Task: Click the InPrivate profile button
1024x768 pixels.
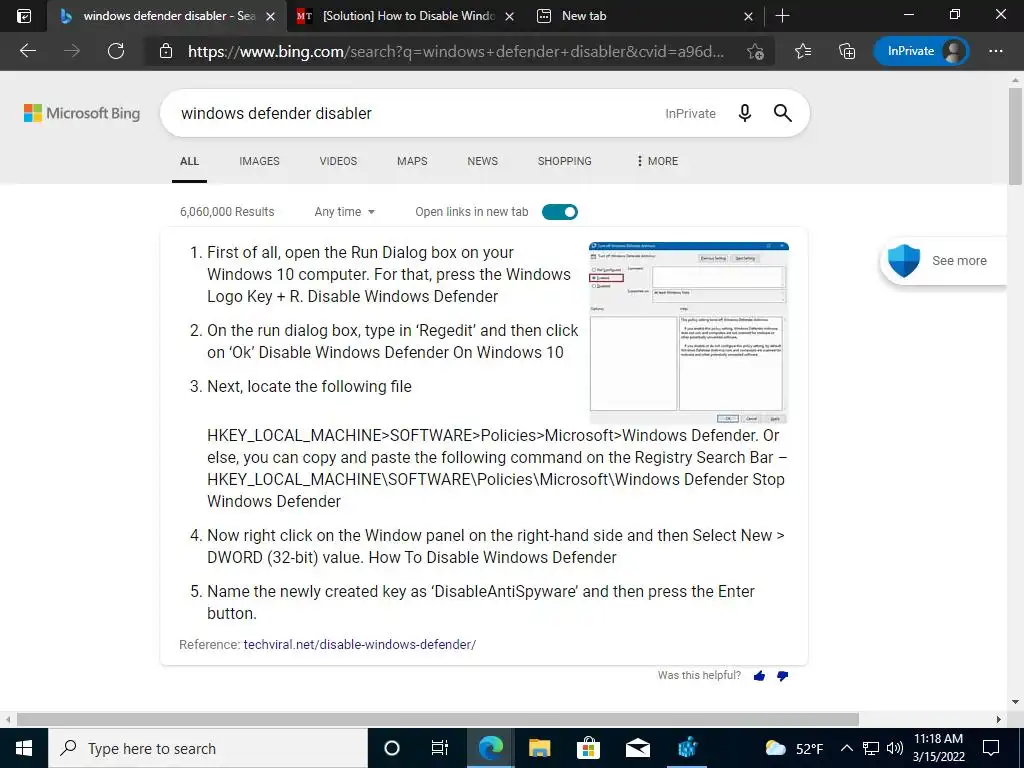Action: point(921,51)
